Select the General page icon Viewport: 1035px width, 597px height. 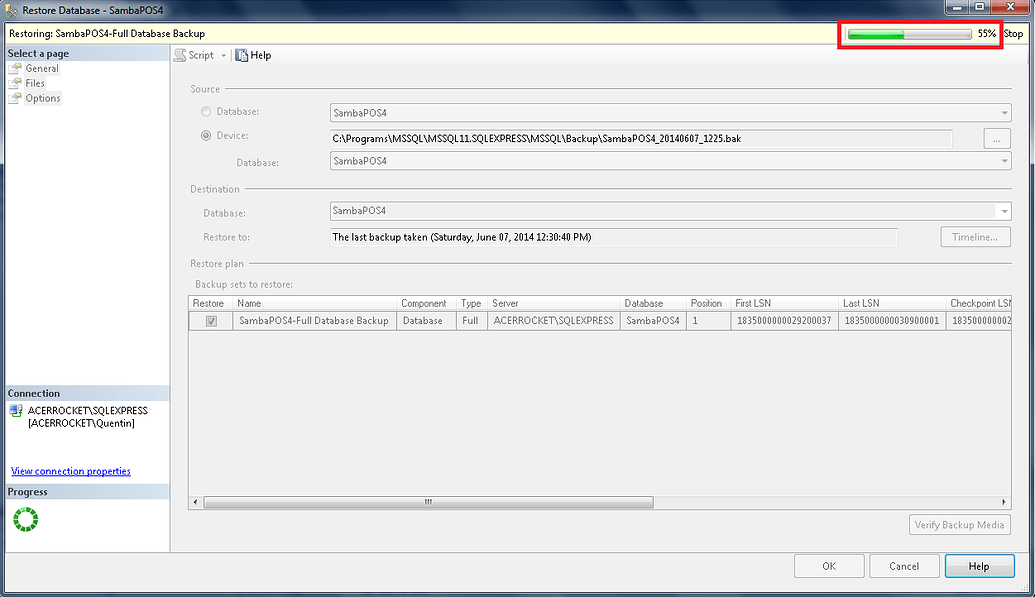tap(14, 68)
